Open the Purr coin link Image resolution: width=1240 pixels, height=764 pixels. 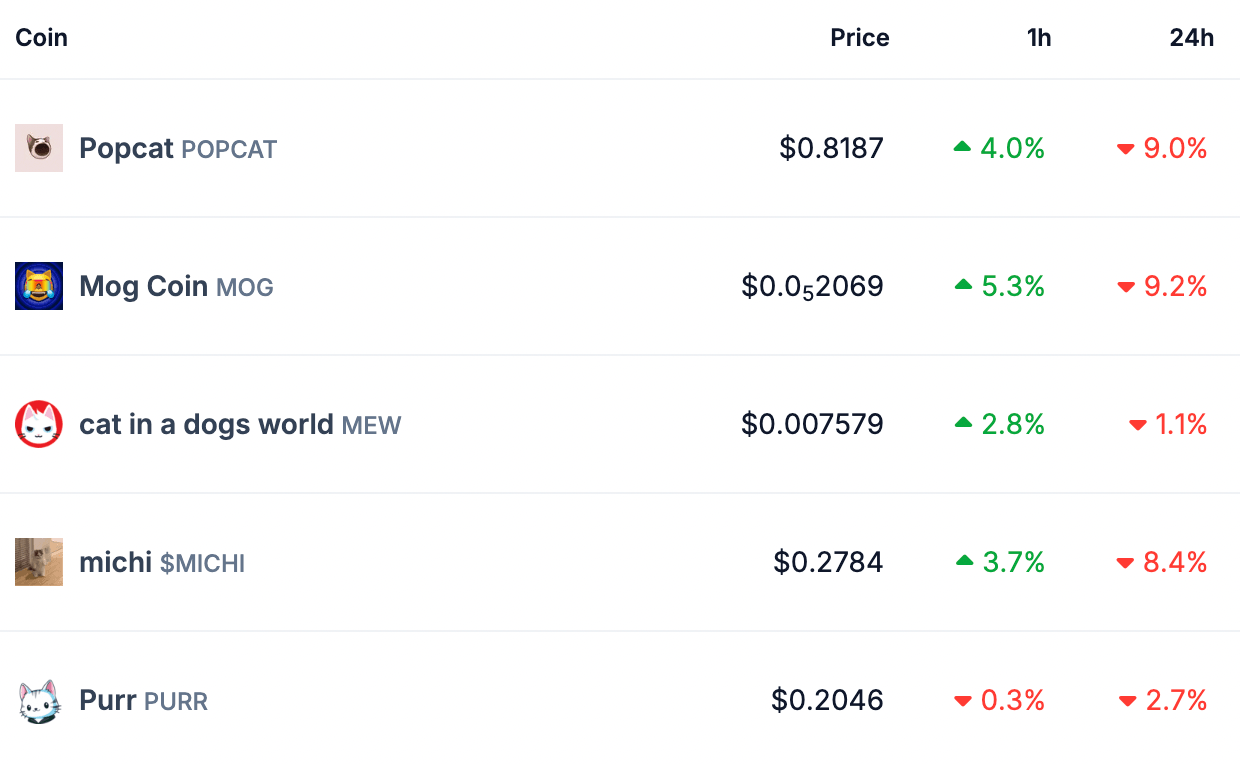pos(107,701)
